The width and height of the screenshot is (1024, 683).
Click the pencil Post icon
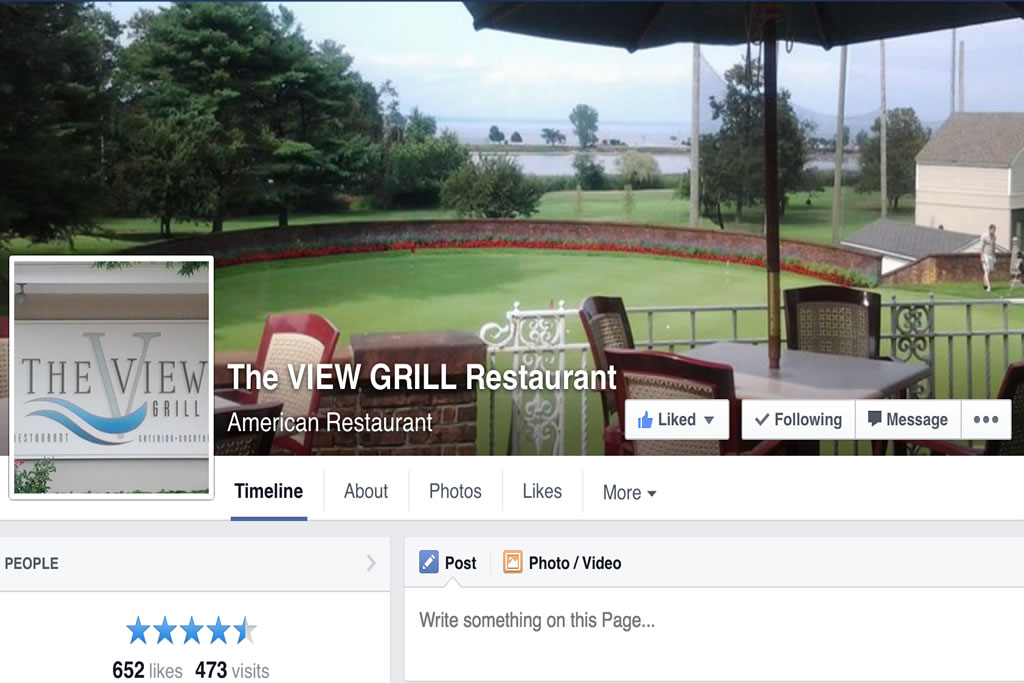point(429,562)
